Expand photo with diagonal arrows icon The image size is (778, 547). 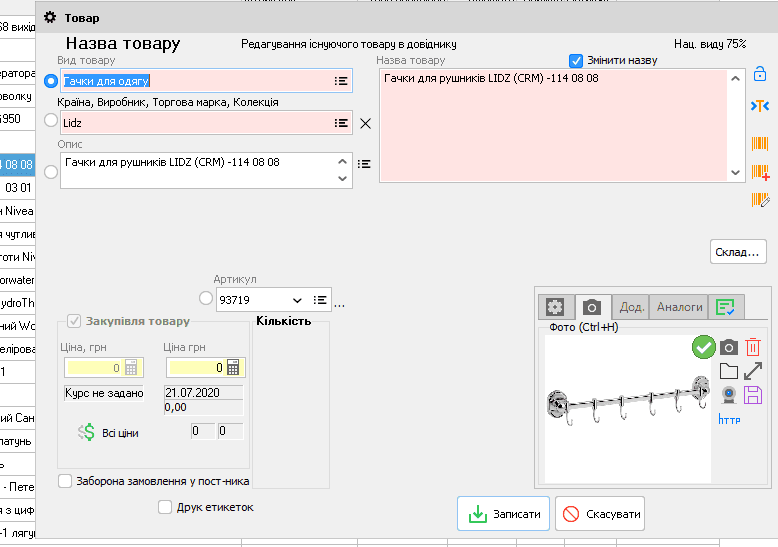coord(753,371)
